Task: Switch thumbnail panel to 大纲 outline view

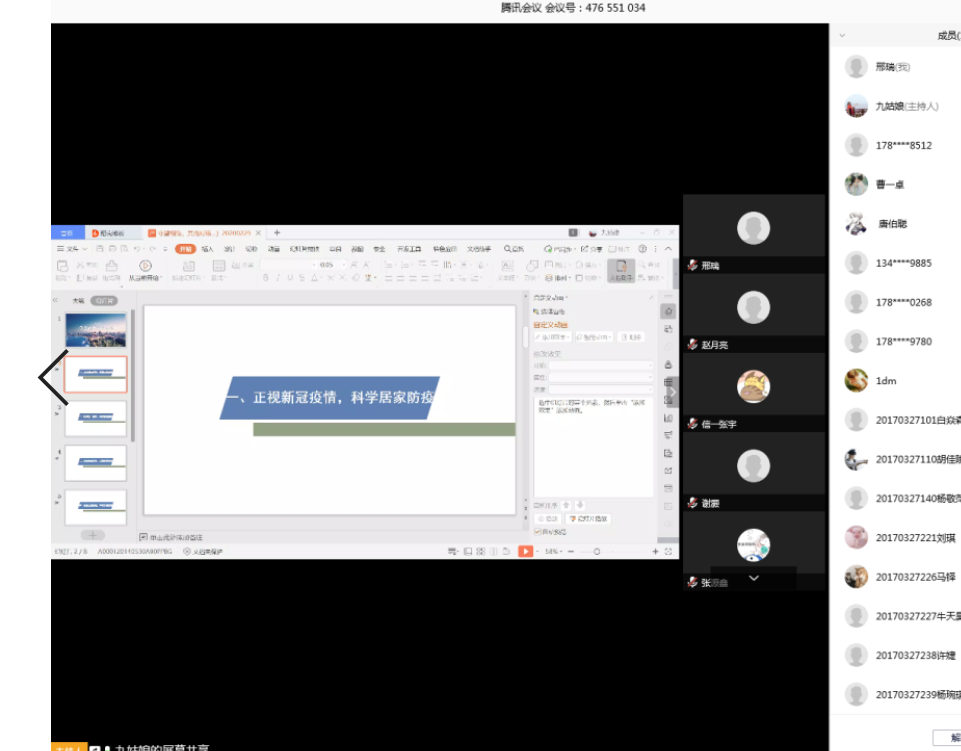Action: [77, 300]
